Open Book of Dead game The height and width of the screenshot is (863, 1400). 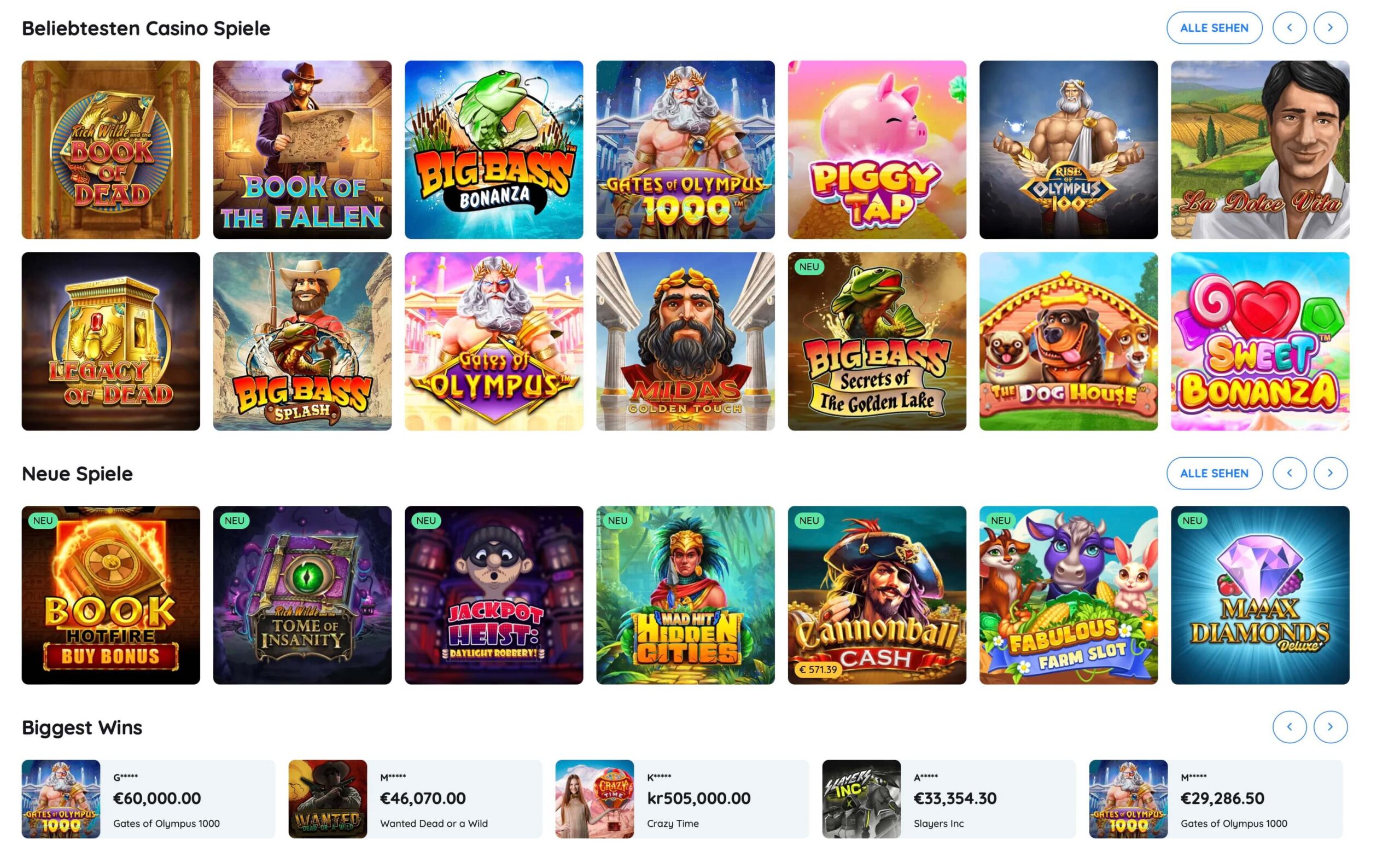point(110,149)
